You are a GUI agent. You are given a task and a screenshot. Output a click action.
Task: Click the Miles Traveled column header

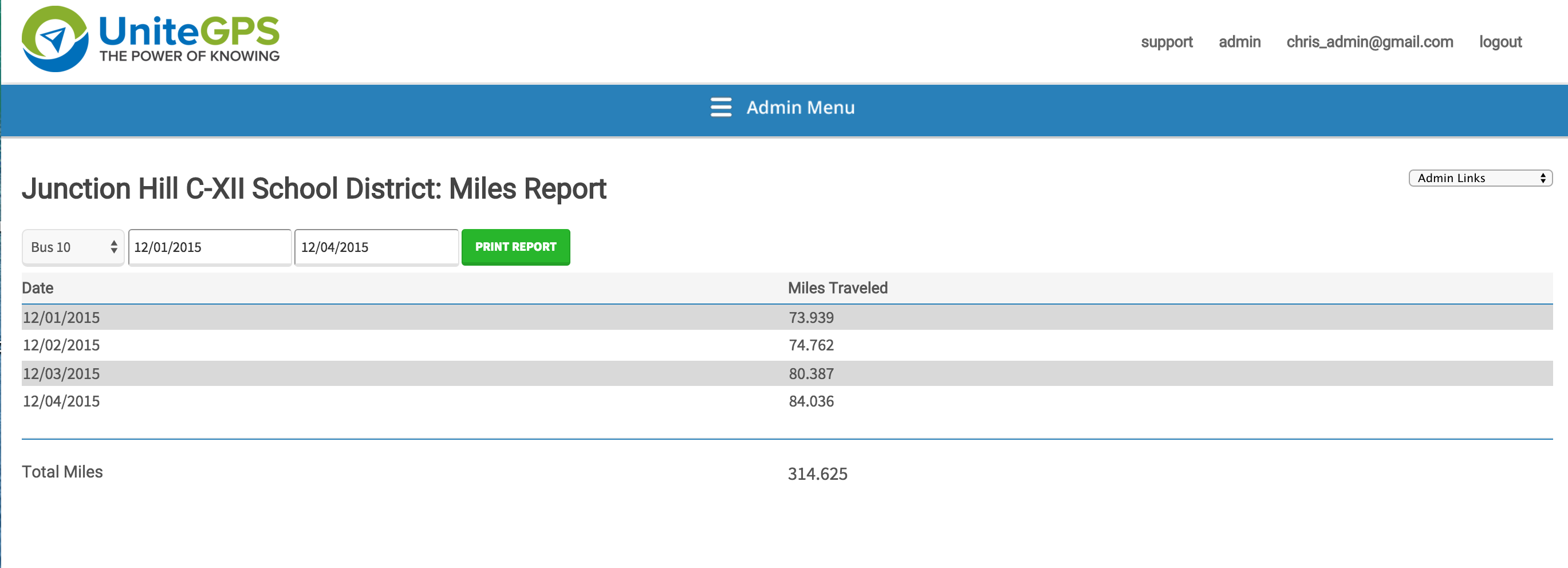pos(837,288)
